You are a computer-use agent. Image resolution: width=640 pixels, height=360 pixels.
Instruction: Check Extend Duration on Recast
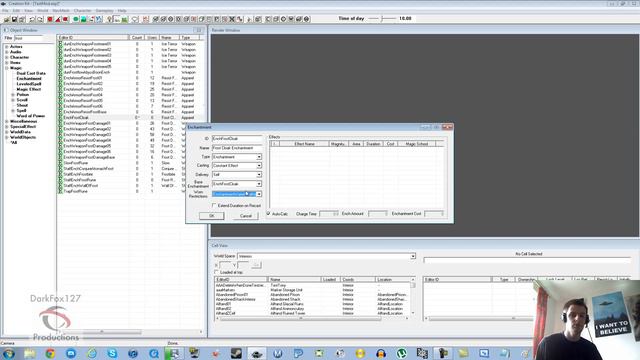point(214,206)
